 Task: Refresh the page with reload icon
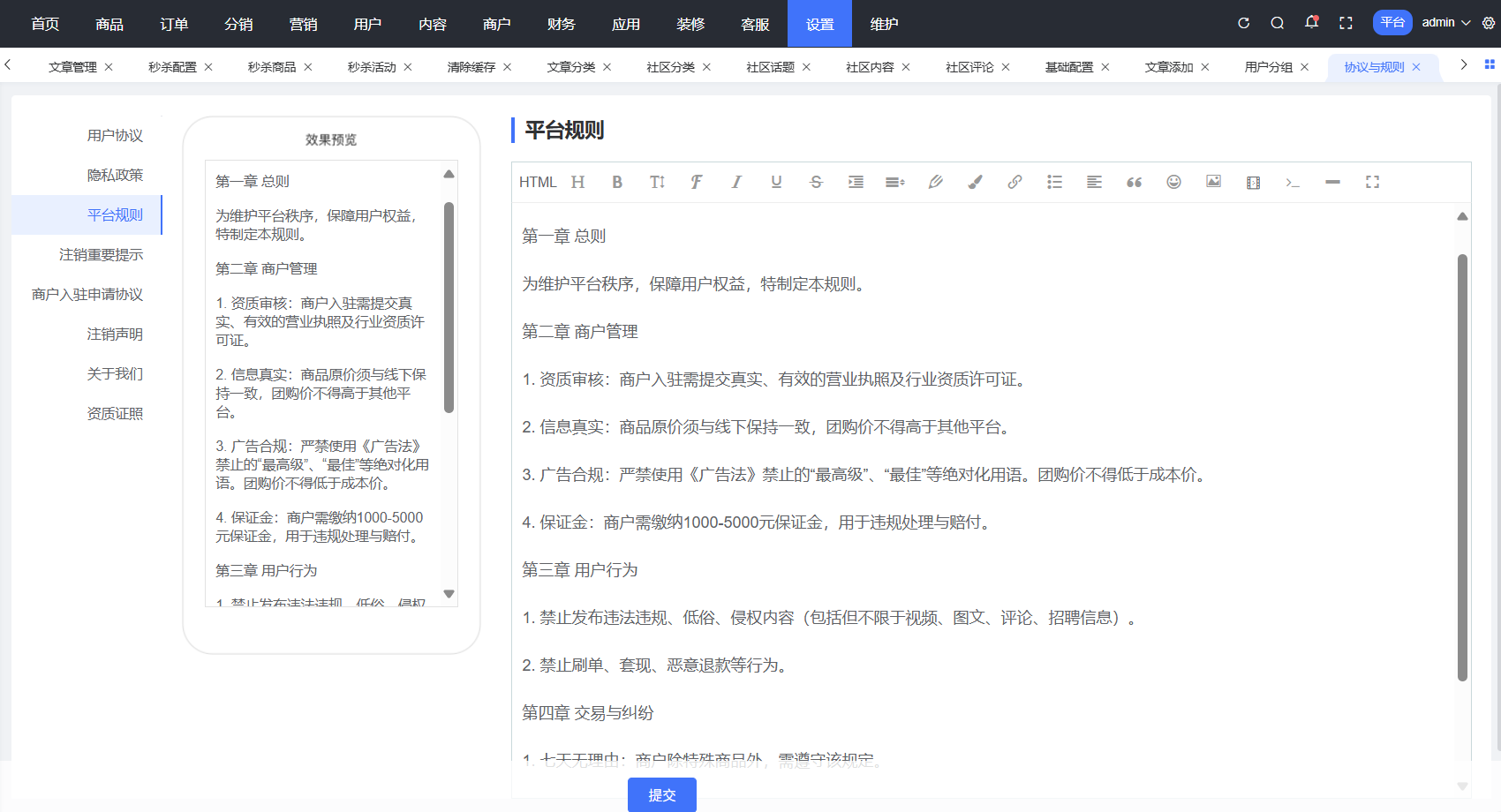click(x=1243, y=23)
